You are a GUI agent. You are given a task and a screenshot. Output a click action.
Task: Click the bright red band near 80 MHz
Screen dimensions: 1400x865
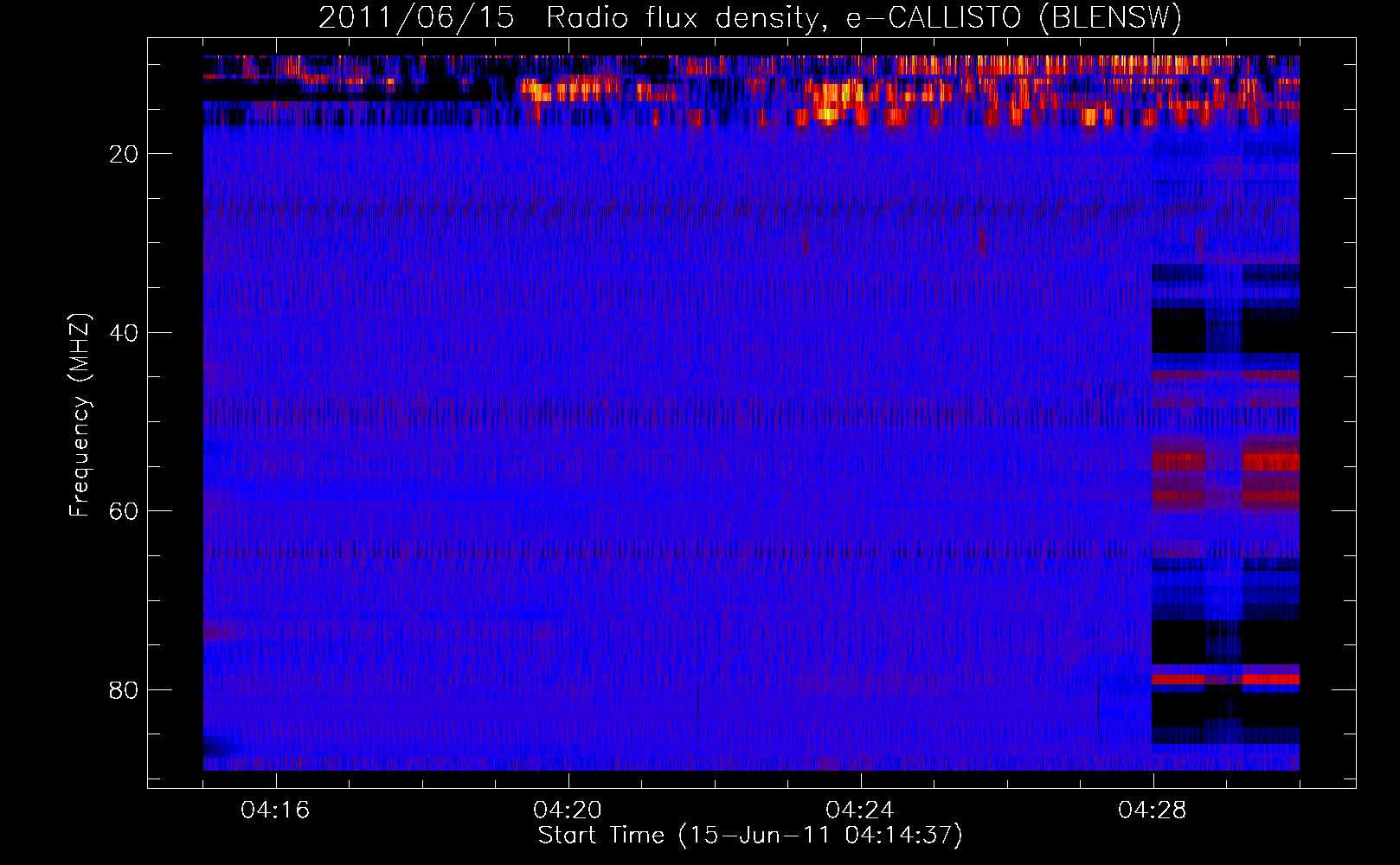pos(1225,679)
